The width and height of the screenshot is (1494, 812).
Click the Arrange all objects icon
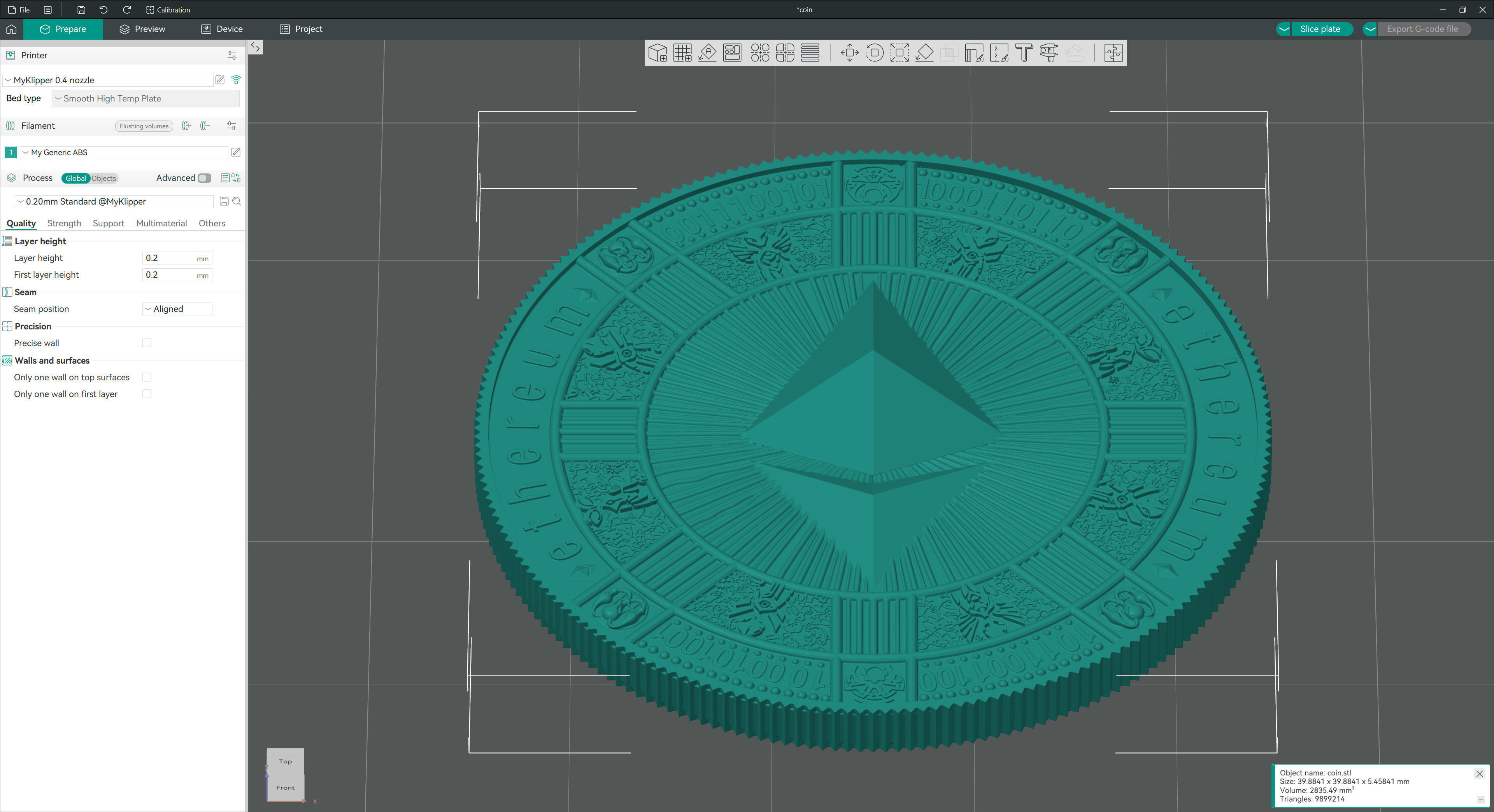(732, 53)
